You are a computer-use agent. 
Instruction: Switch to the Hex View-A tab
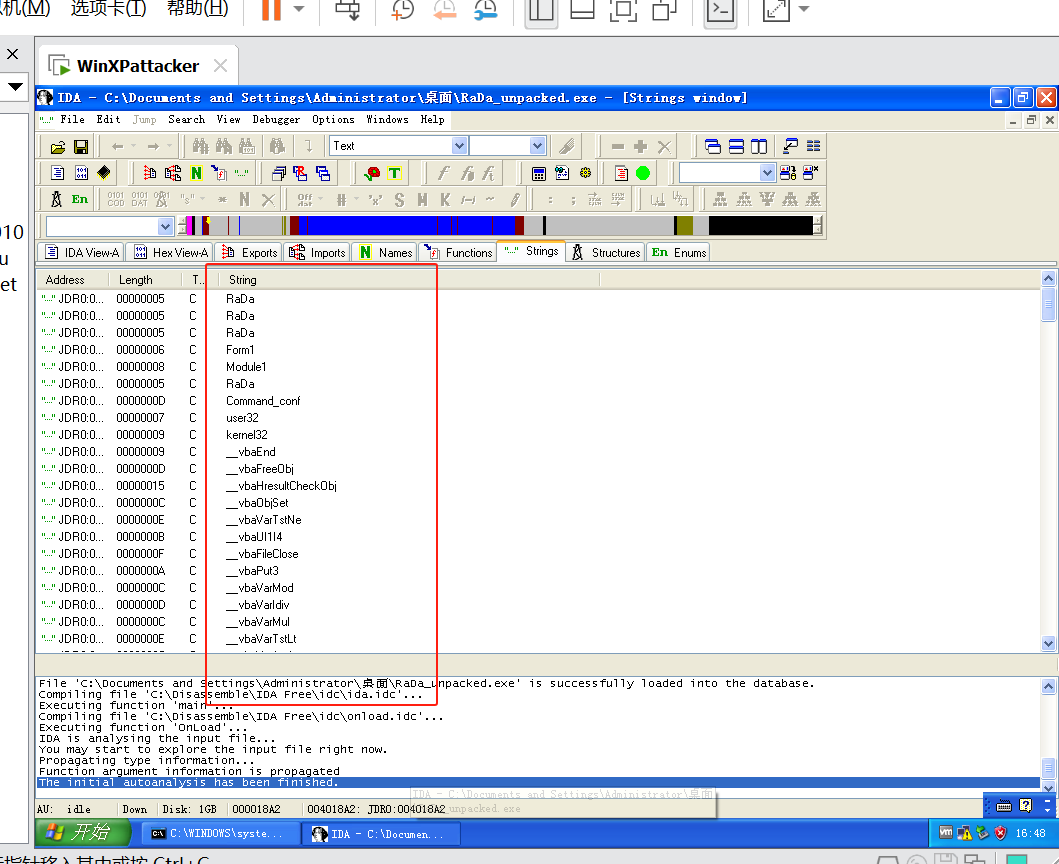170,253
